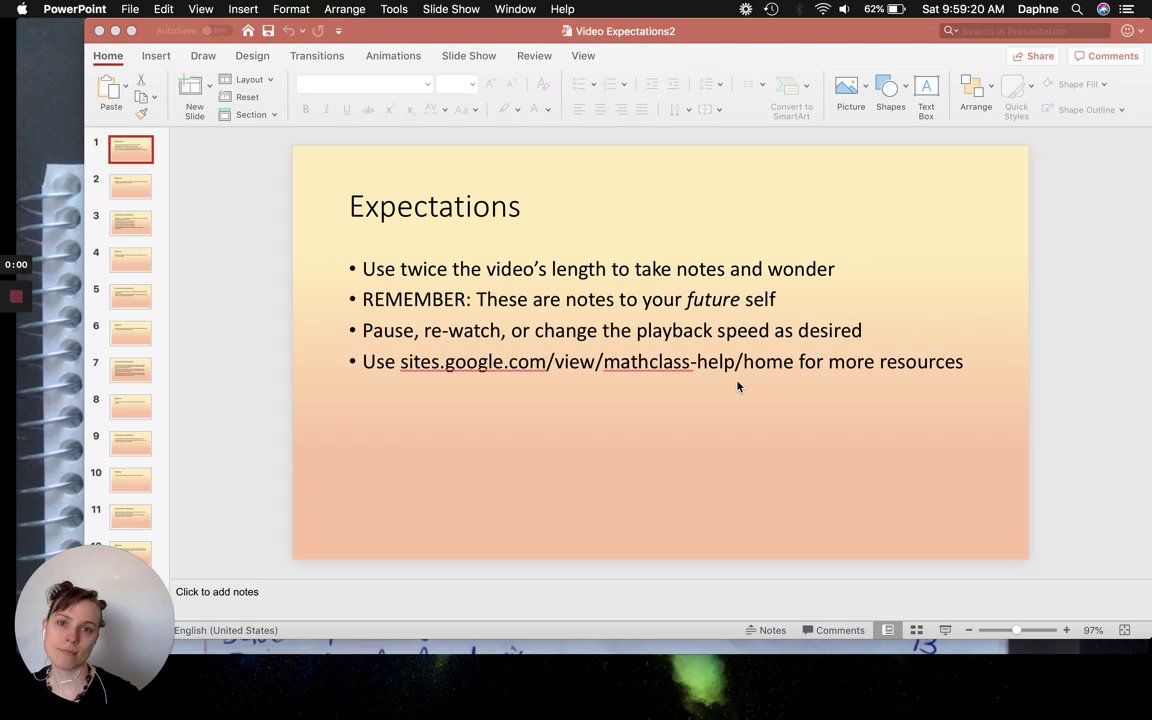Screen dimensions: 1152x720
Task: Click the Share button
Action: (1032, 56)
